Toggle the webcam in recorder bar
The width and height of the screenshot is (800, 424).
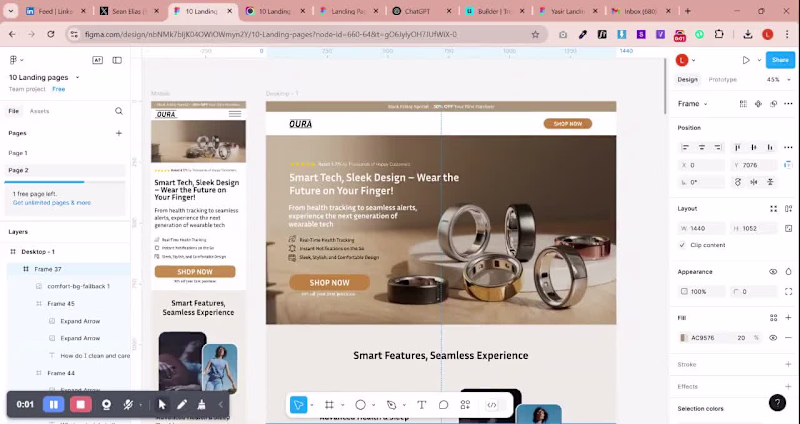tap(106, 405)
